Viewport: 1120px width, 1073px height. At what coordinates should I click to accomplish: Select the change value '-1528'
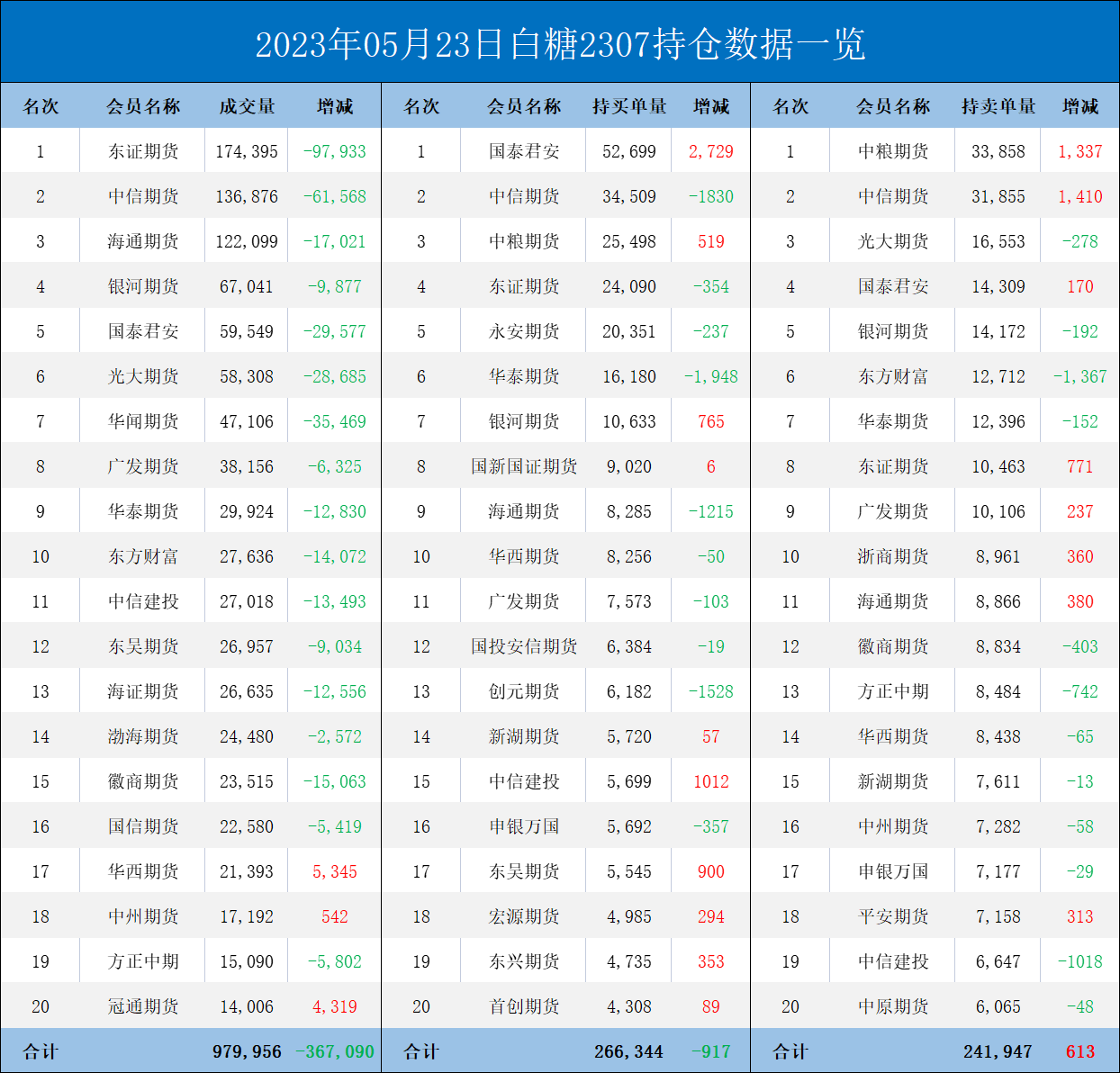click(711, 691)
